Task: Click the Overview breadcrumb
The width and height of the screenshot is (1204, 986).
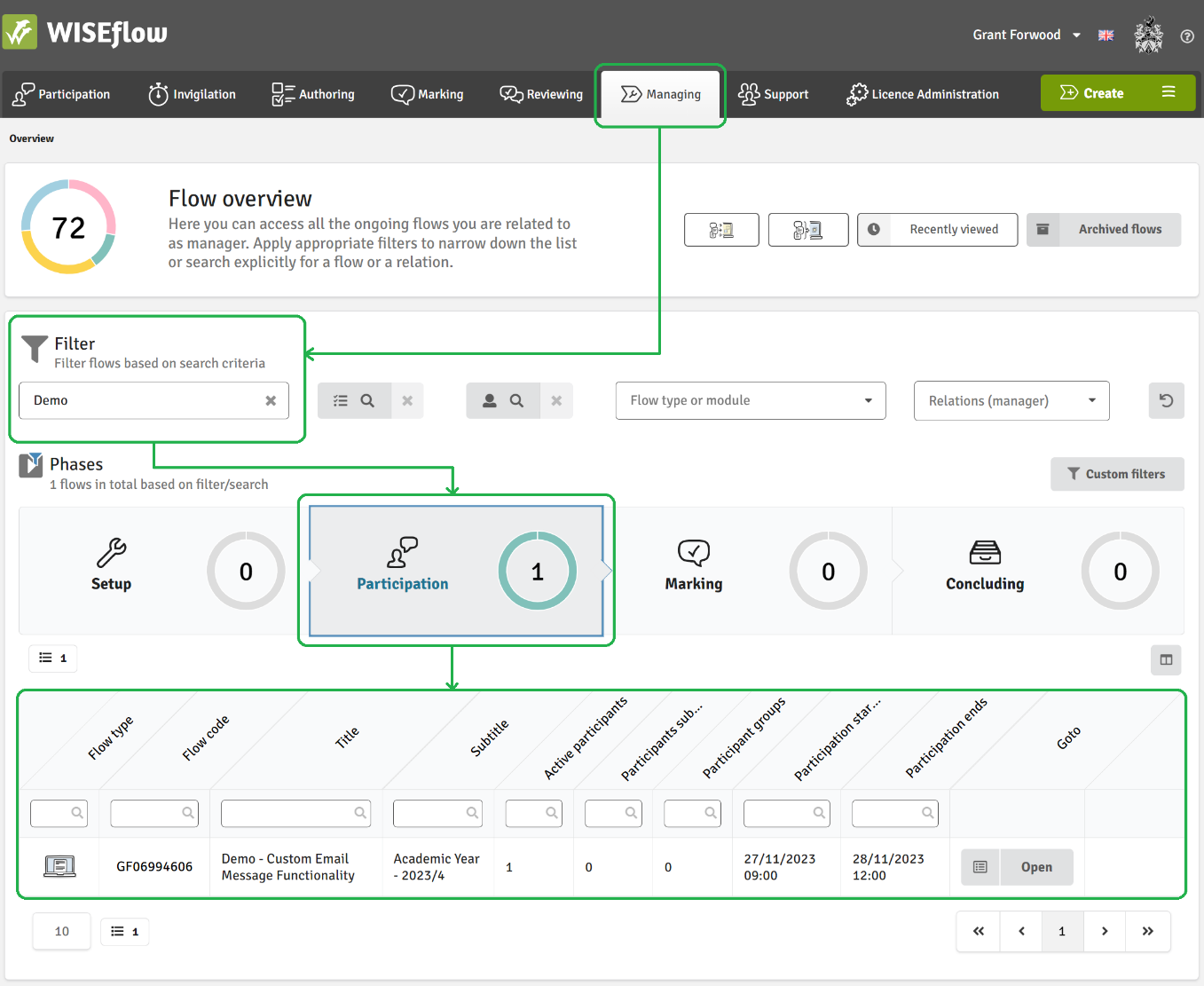Action: pyautogui.click(x=32, y=138)
